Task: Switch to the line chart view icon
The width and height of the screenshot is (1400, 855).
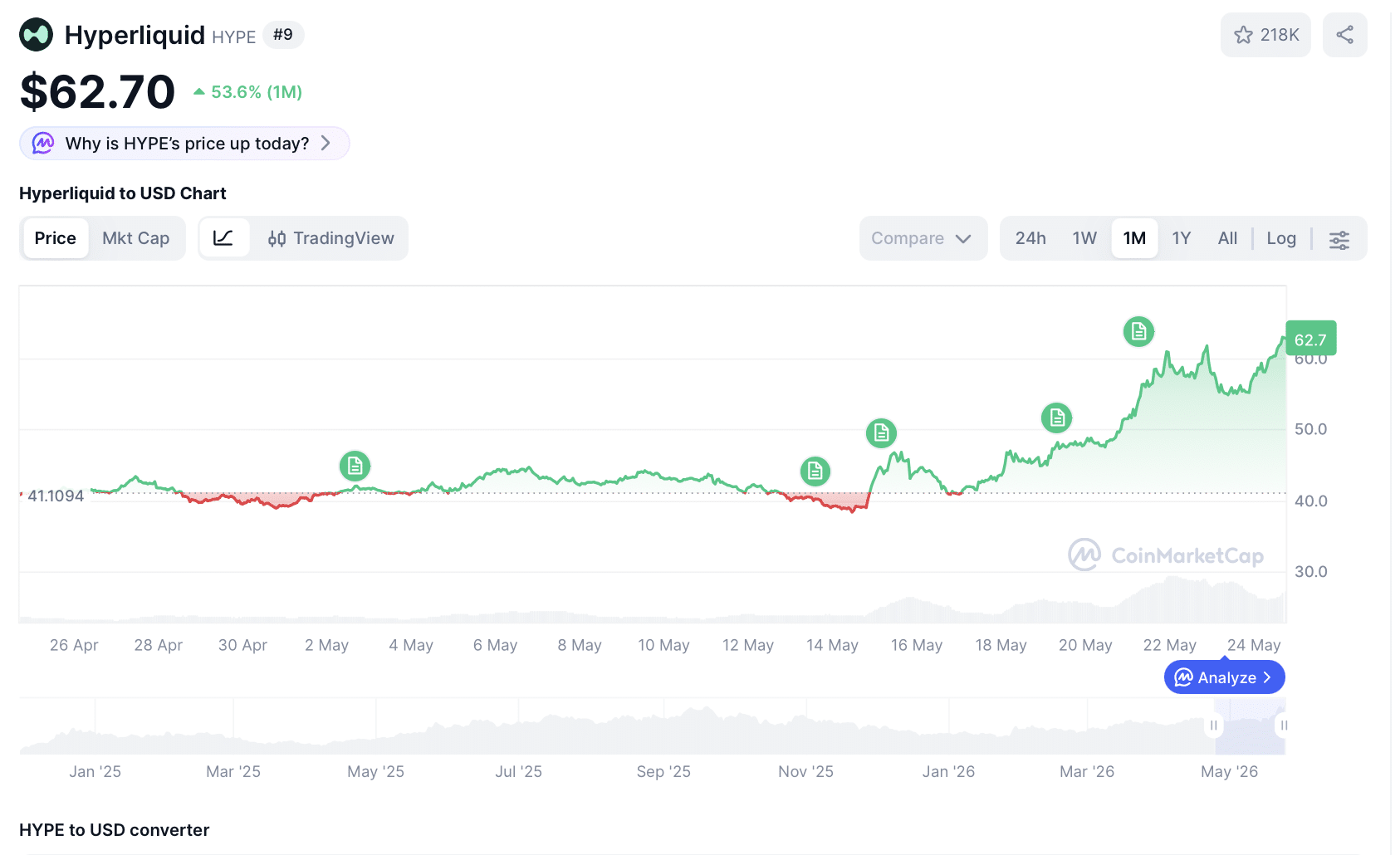Action: (223, 238)
